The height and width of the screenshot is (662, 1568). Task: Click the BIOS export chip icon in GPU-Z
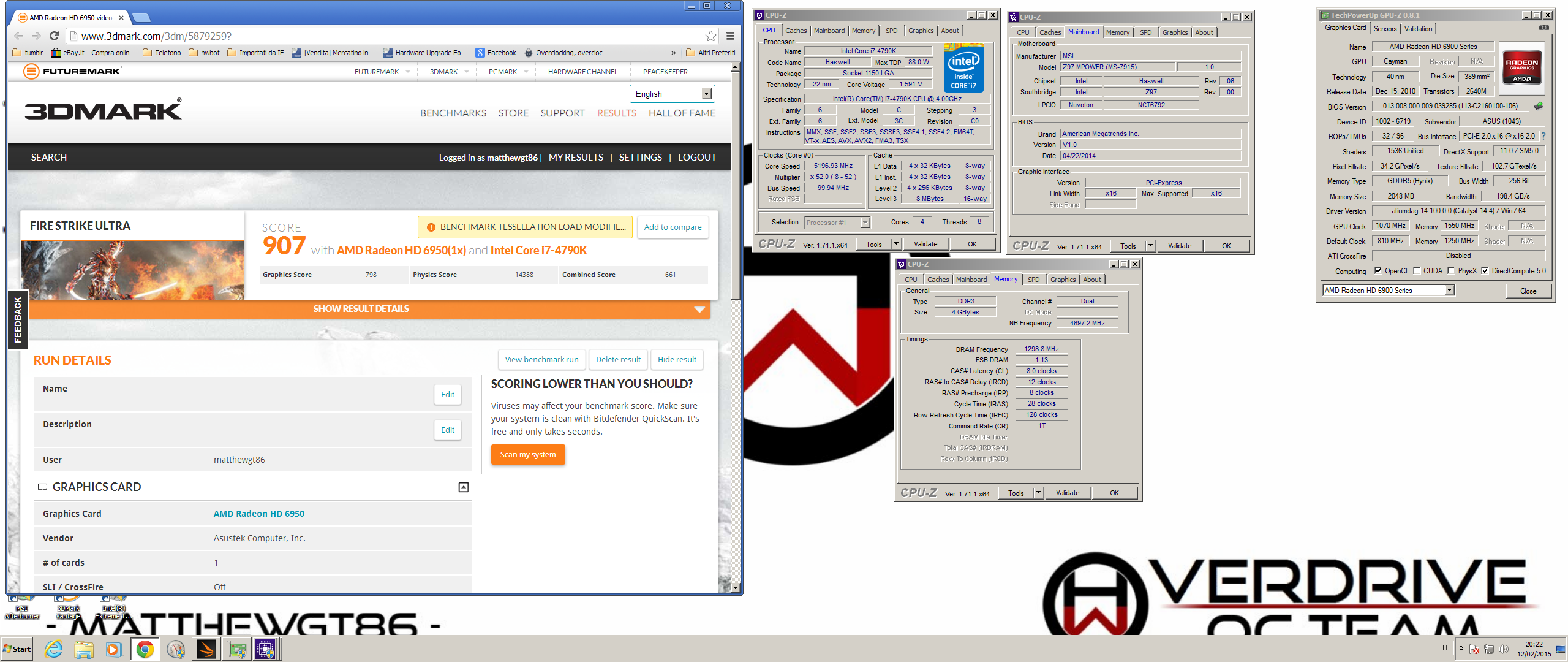tap(1538, 106)
